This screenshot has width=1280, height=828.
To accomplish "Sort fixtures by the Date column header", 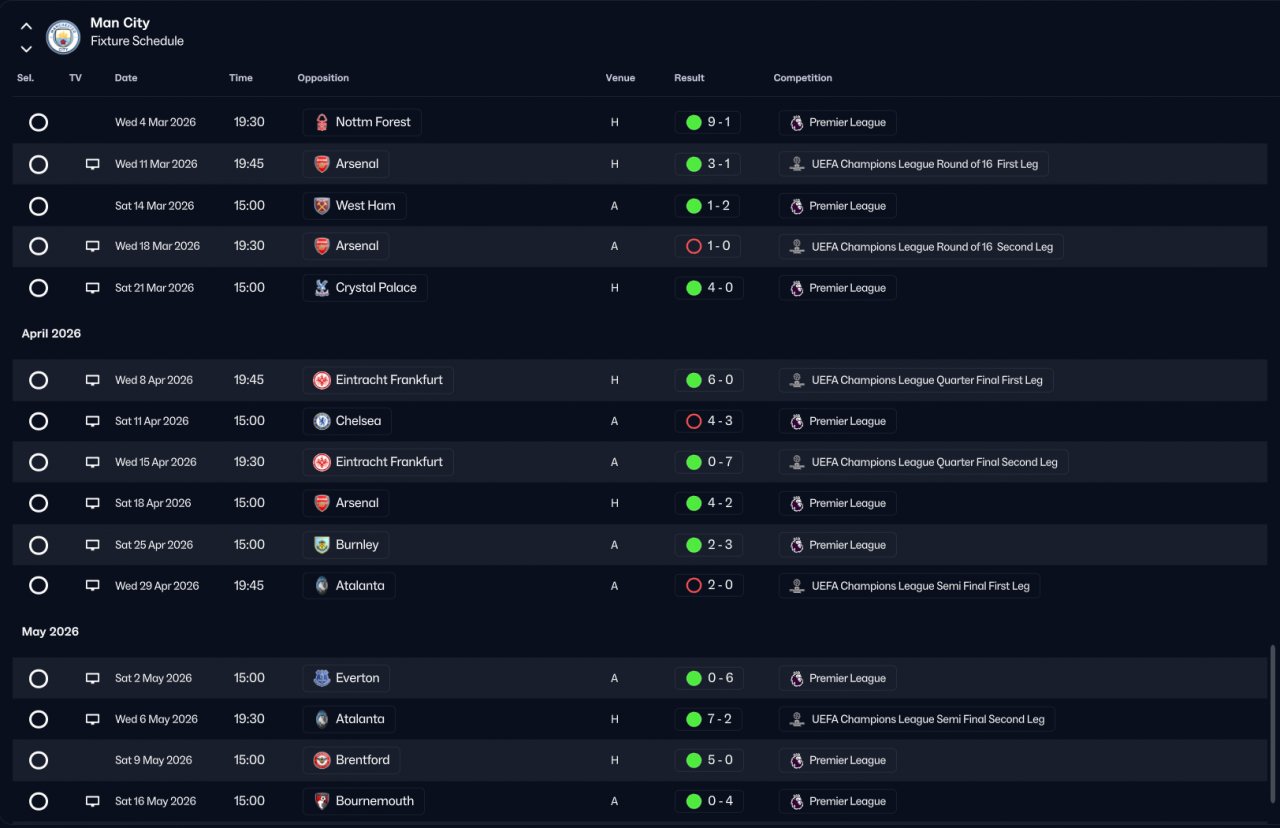I will [126, 78].
